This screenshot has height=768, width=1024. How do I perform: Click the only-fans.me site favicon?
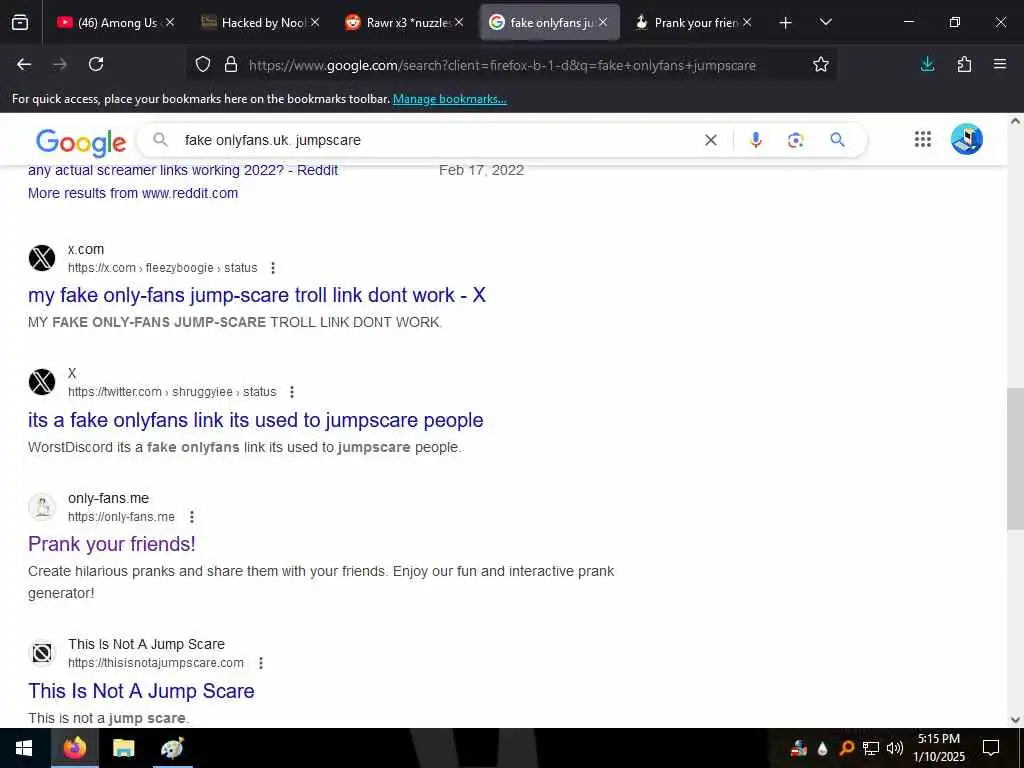(x=42, y=507)
